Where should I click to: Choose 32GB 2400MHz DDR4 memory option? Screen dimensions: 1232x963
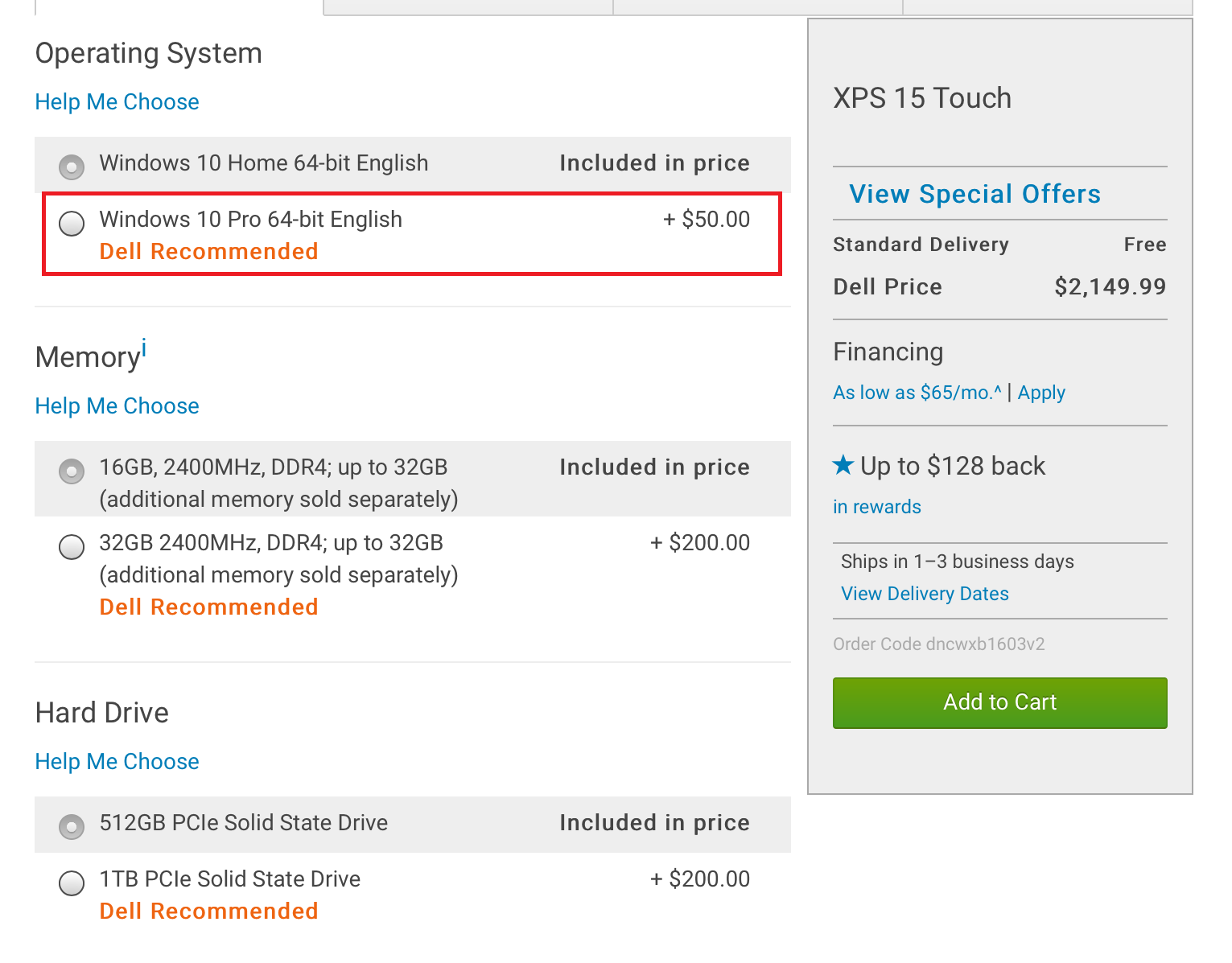click(72, 546)
